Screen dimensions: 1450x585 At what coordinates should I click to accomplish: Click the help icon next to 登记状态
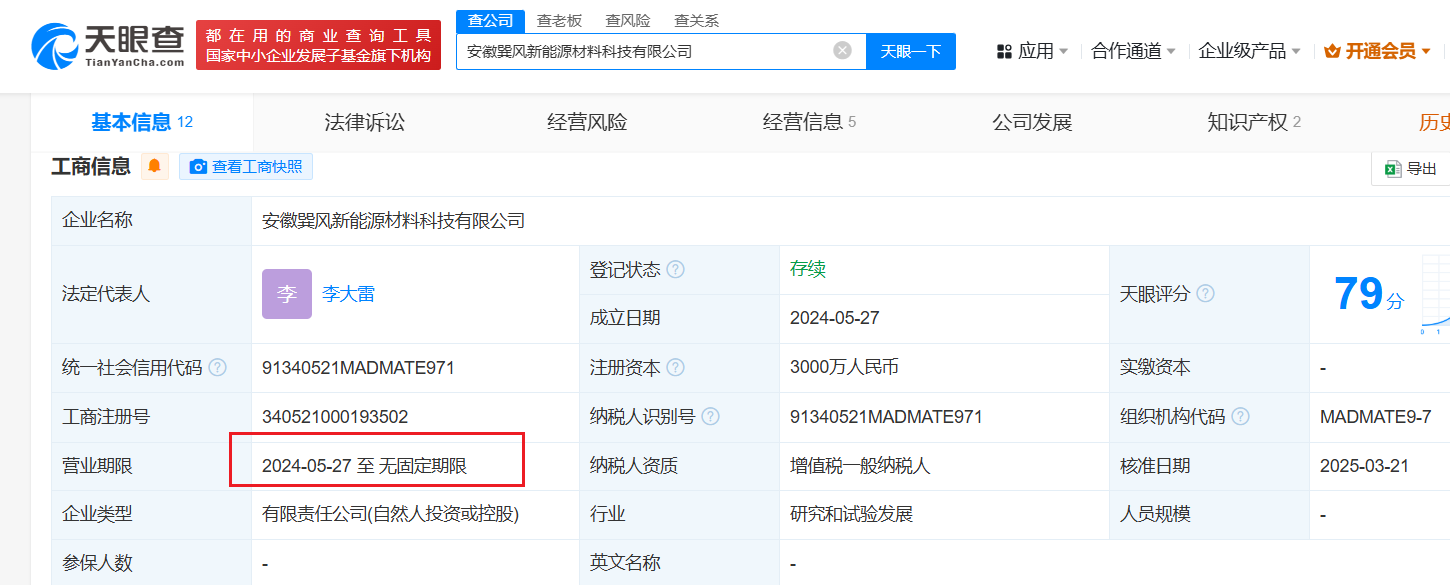tap(676, 270)
